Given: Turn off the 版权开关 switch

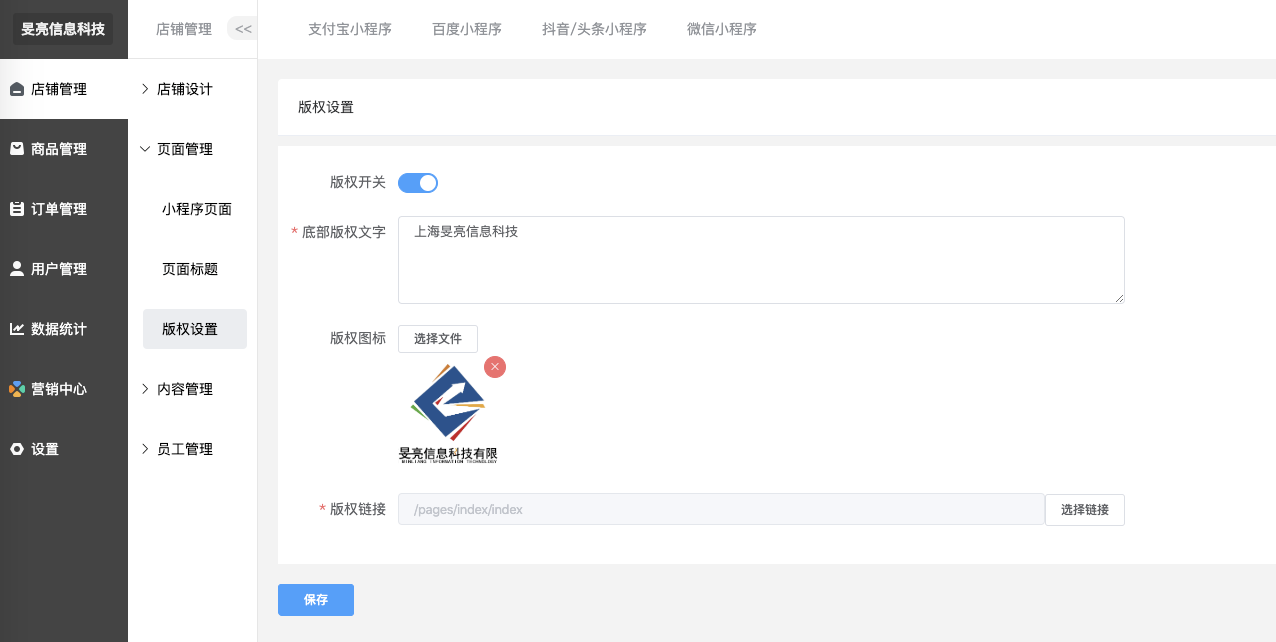Looking at the screenshot, I should click(418, 183).
